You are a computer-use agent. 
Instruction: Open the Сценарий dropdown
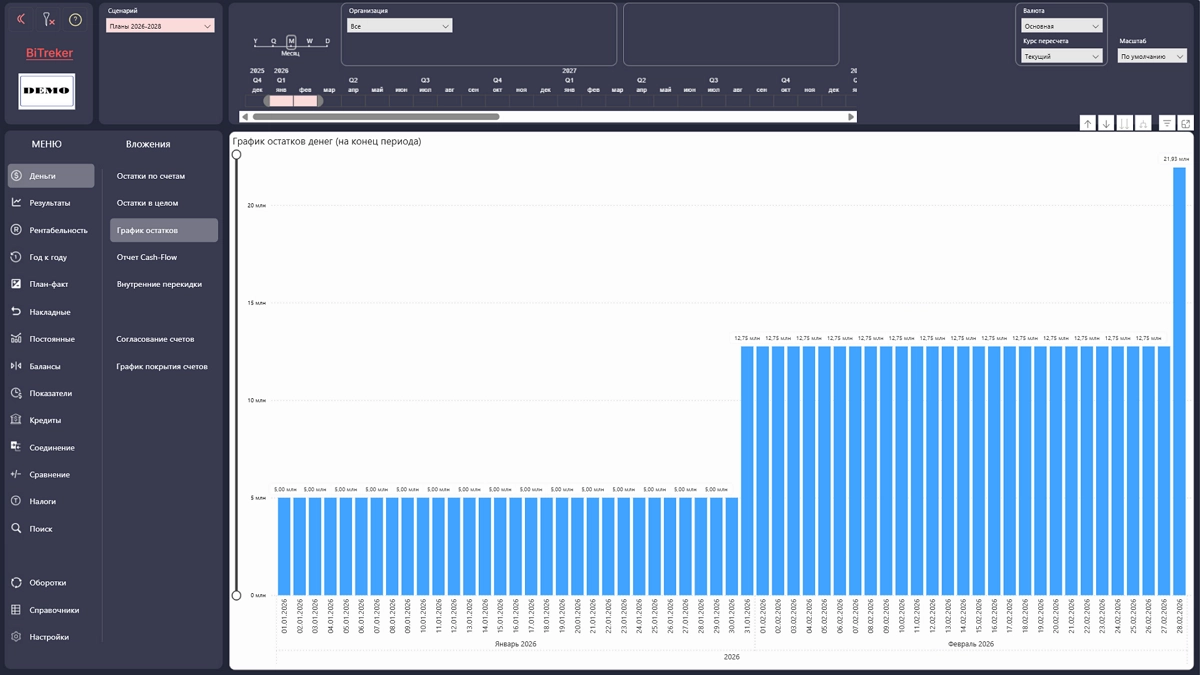(x=160, y=26)
